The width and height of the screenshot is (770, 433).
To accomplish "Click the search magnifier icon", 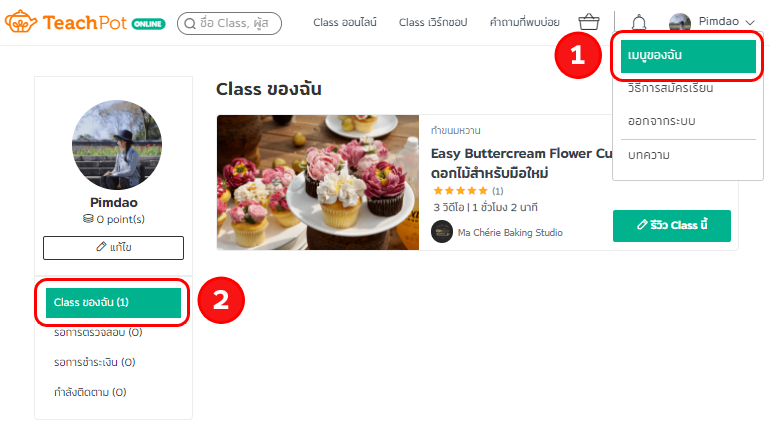I will click(x=190, y=24).
